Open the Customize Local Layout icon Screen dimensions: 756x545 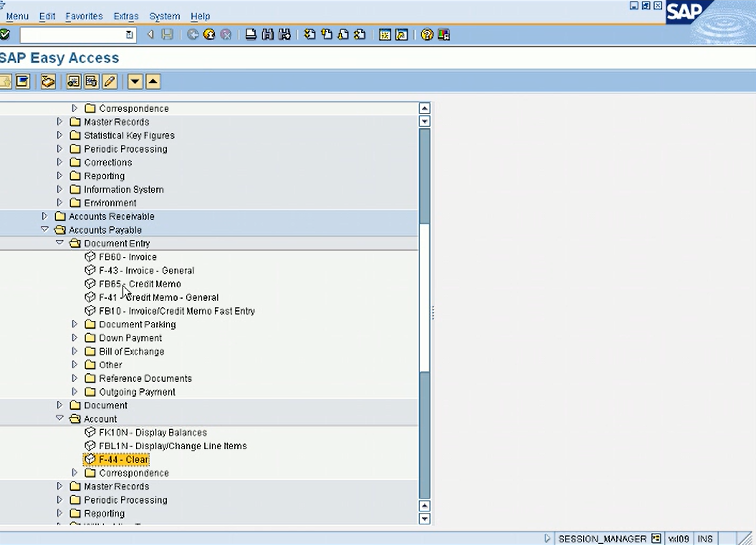(x=444, y=35)
